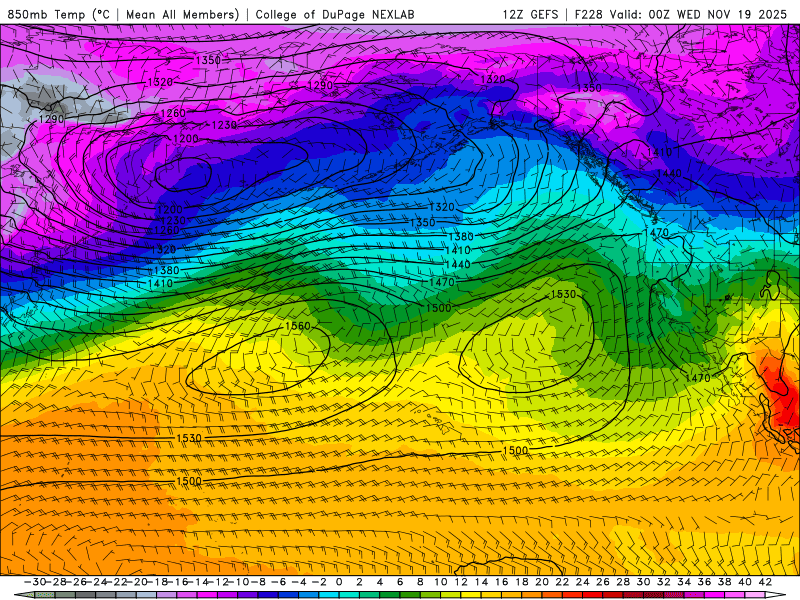Screen dimensions: 800x600
Task: Click the "12Z GEFS" model run label
Action: 530,14
